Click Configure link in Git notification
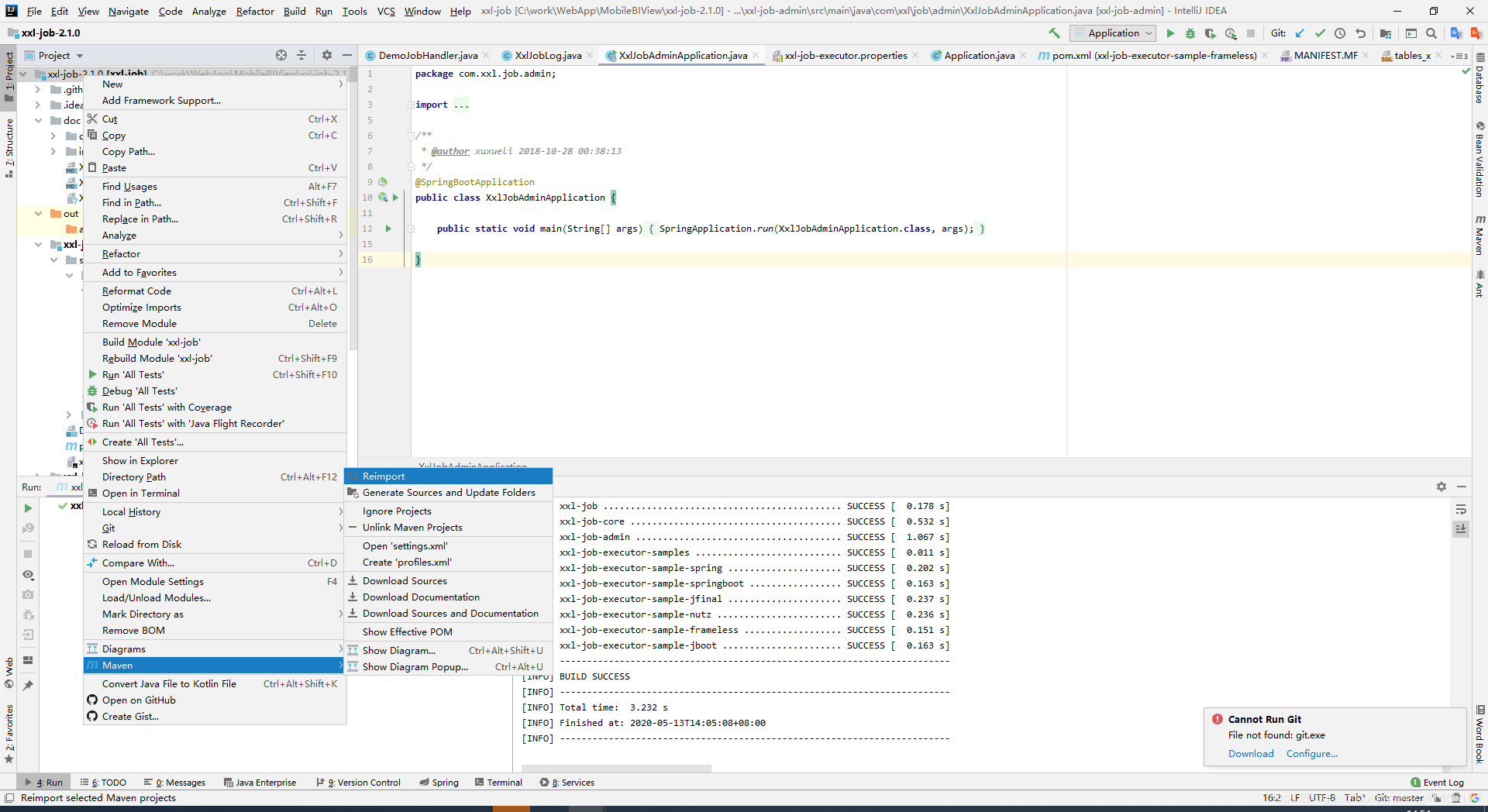Screen dimensions: 1488x812 point(1312,754)
